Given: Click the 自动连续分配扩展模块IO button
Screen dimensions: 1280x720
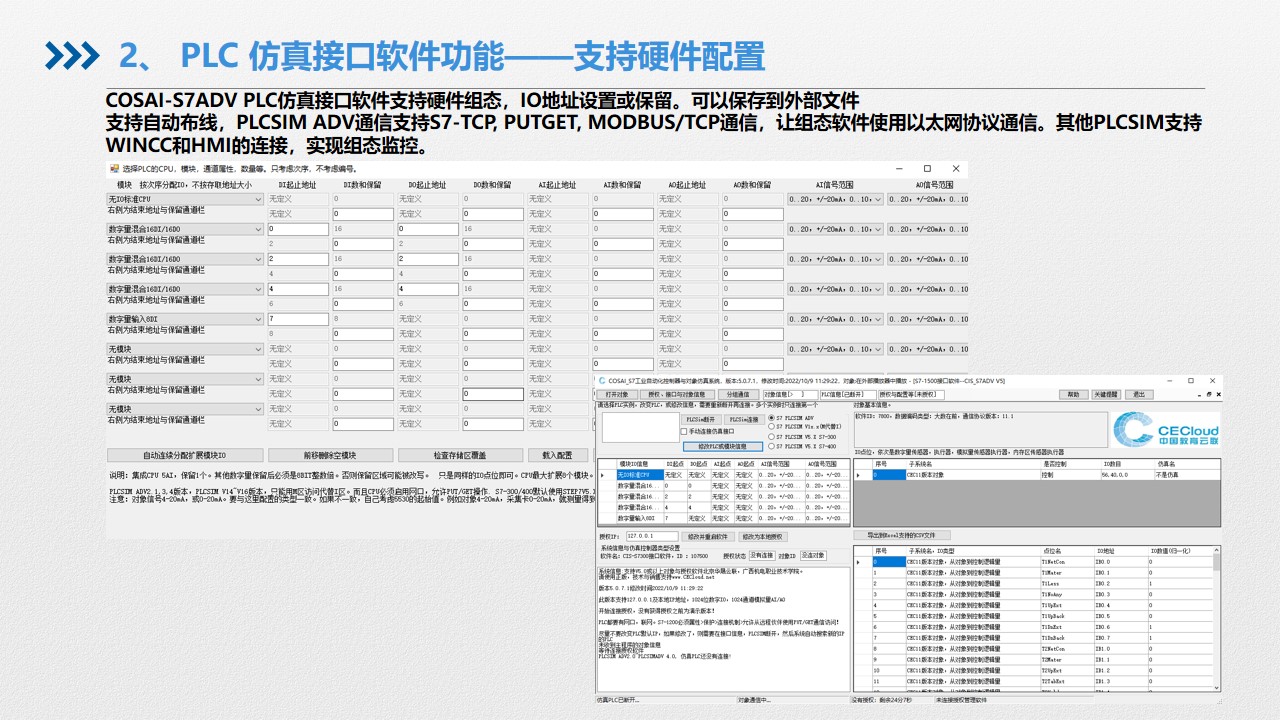Looking at the screenshot, I should point(185,455).
